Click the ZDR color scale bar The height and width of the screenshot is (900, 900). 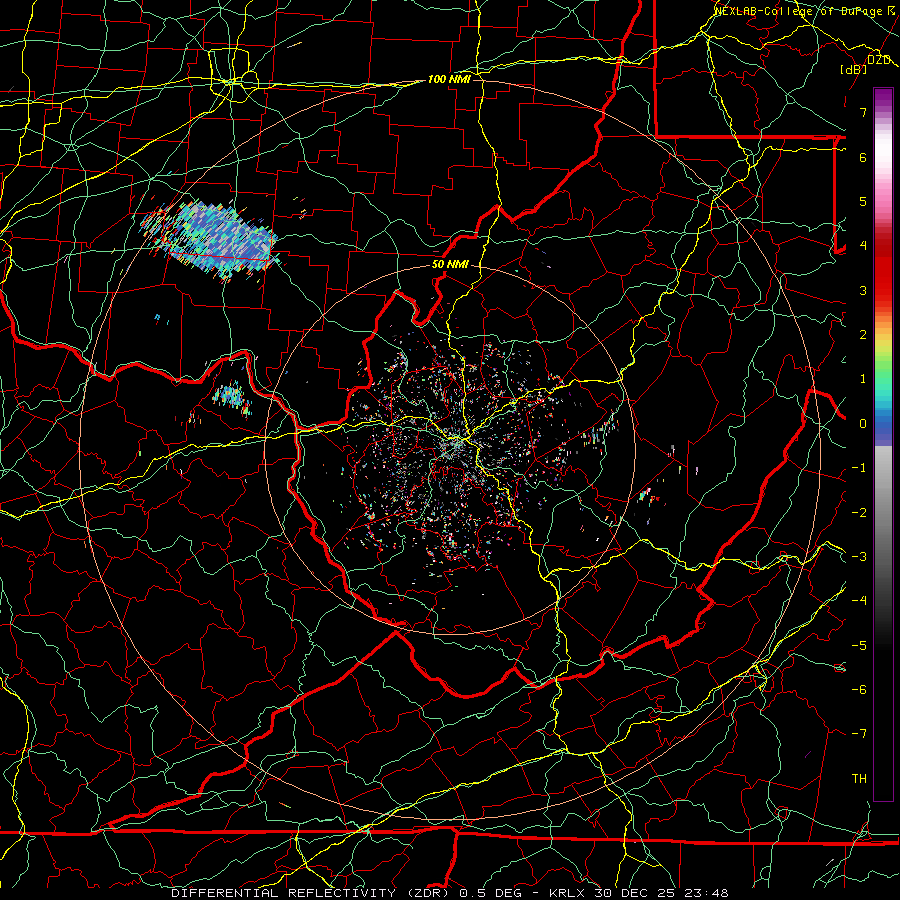point(883,445)
